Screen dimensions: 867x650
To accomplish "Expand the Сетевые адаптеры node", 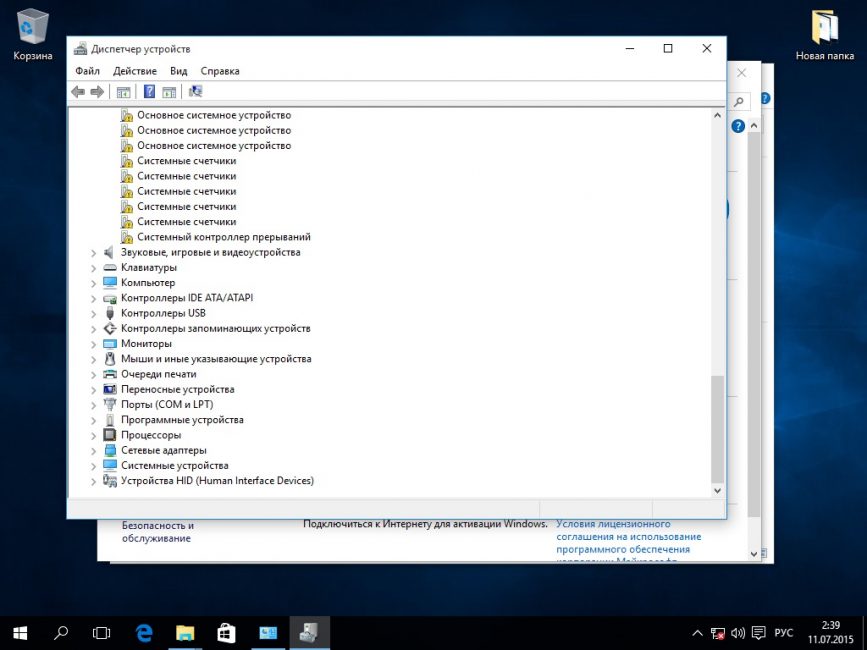I will tap(93, 451).
